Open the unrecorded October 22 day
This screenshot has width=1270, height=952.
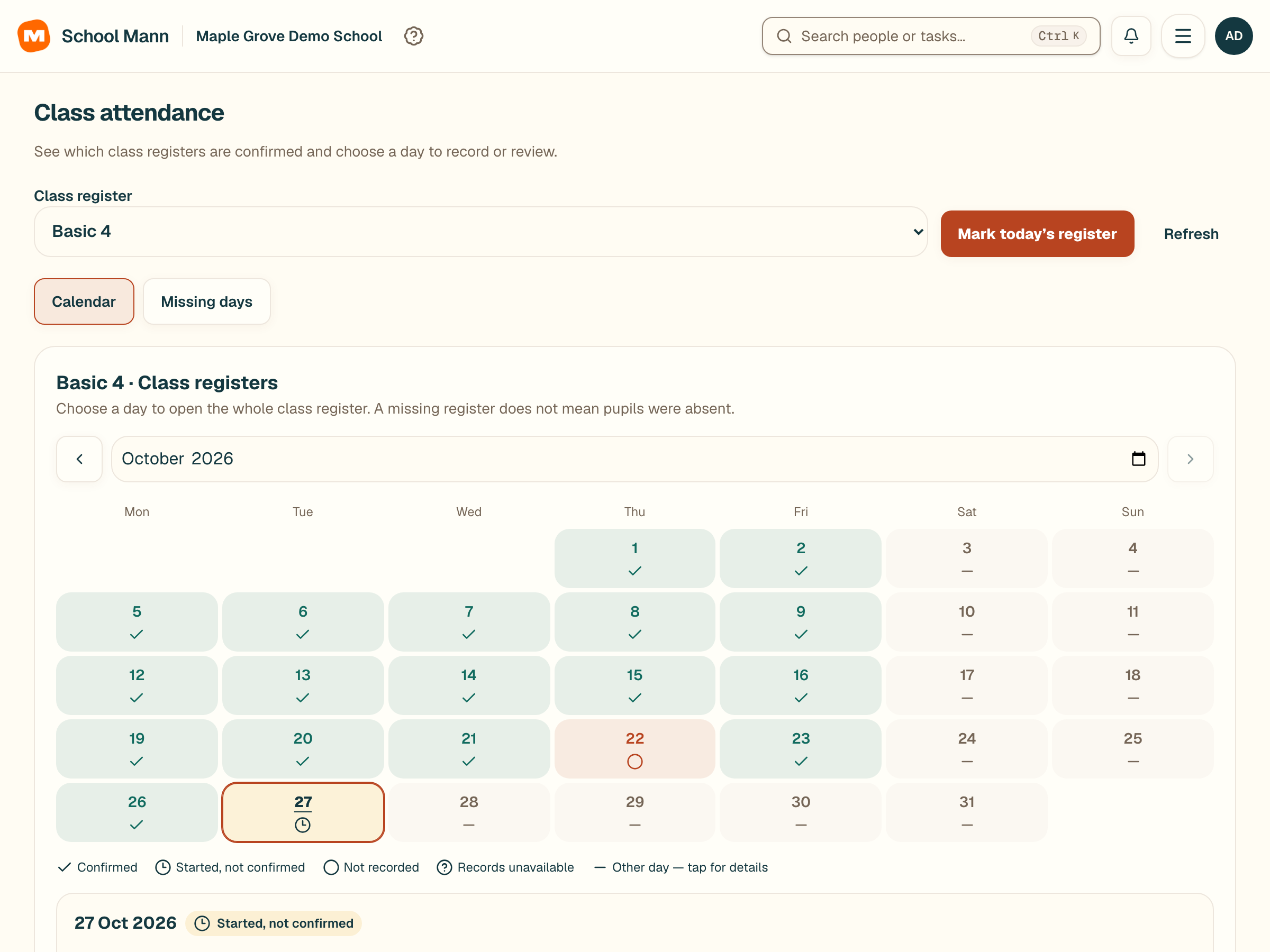click(634, 749)
